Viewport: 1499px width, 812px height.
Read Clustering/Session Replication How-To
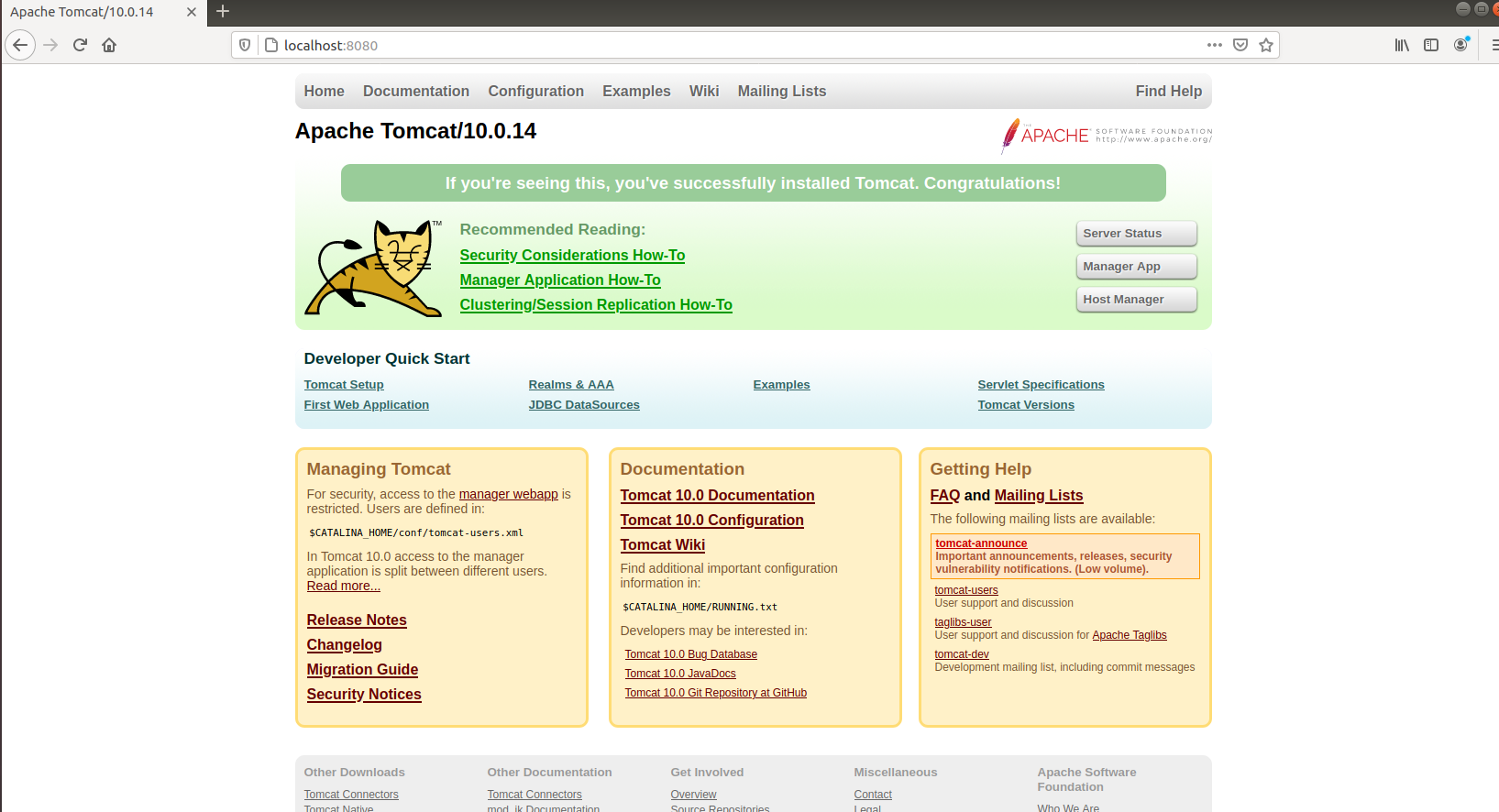coord(596,305)
